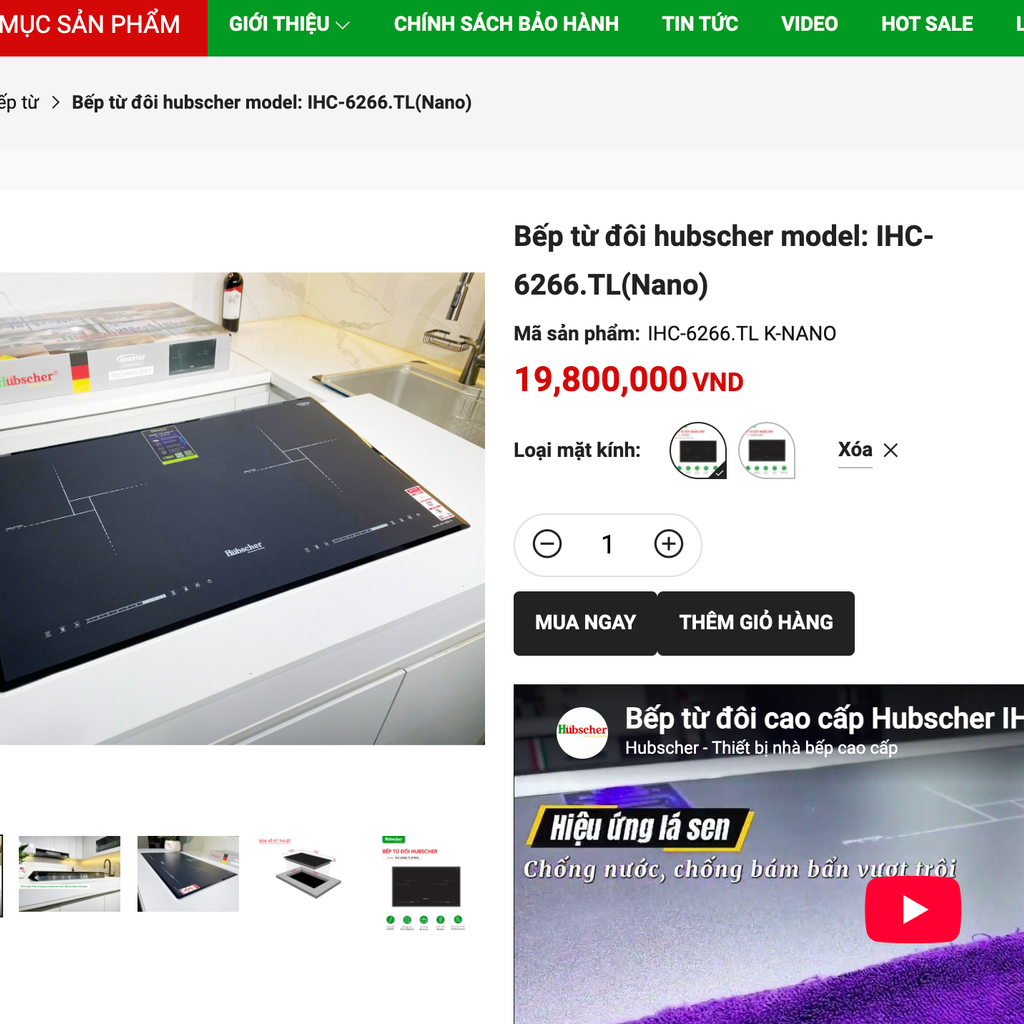
Task: Click the Bếp từ breadcrumb link
Action: coord(19,103)
